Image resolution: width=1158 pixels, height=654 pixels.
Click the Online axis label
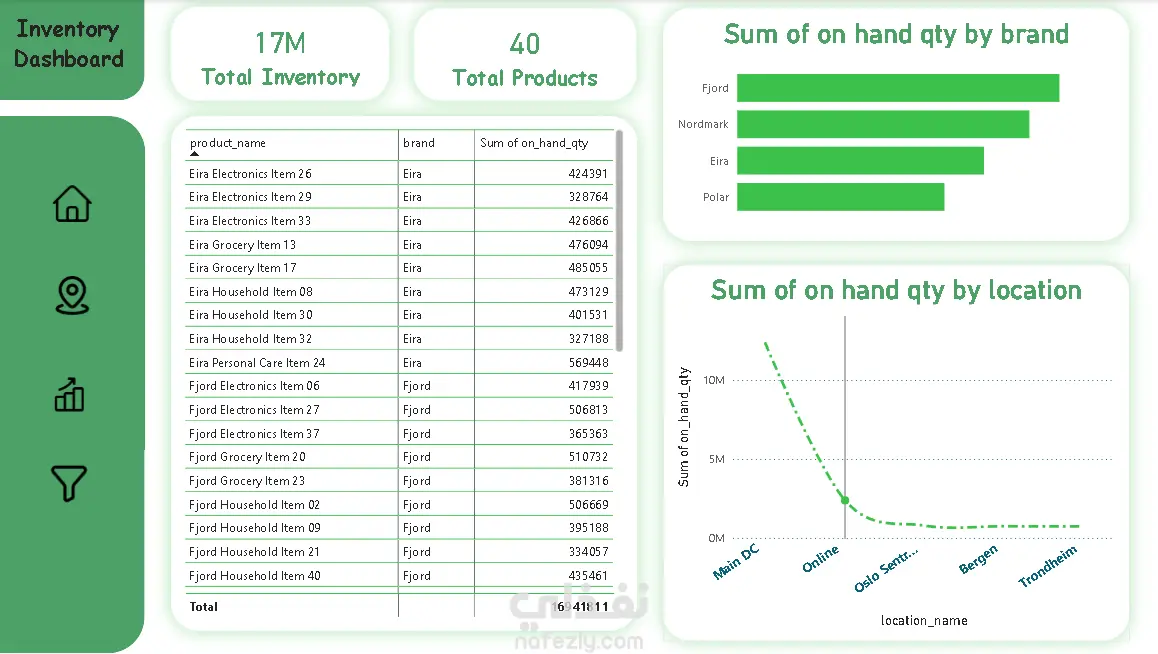[x=820, y=559]
